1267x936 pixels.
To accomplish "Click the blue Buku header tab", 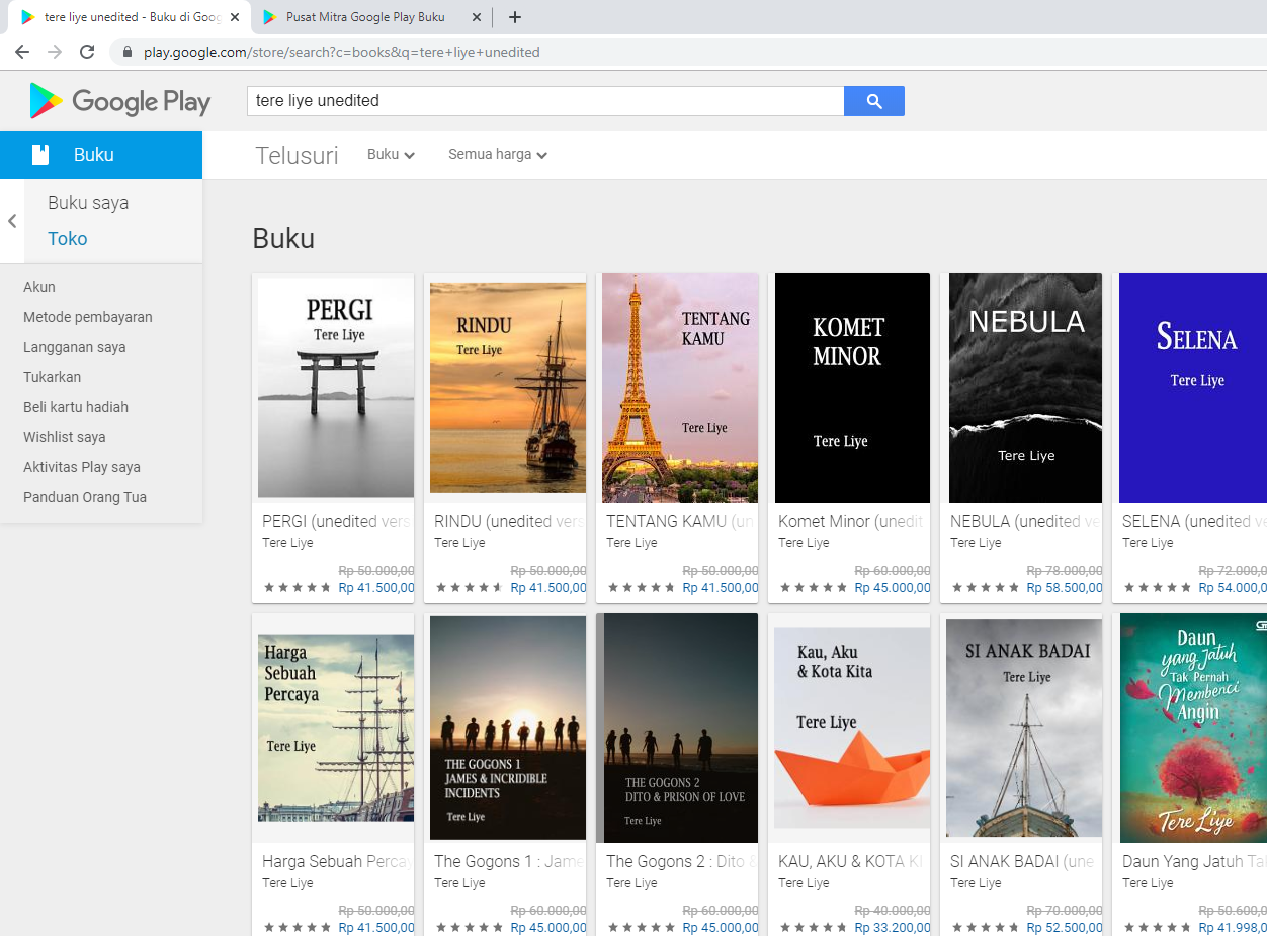I will click(101, 155).
